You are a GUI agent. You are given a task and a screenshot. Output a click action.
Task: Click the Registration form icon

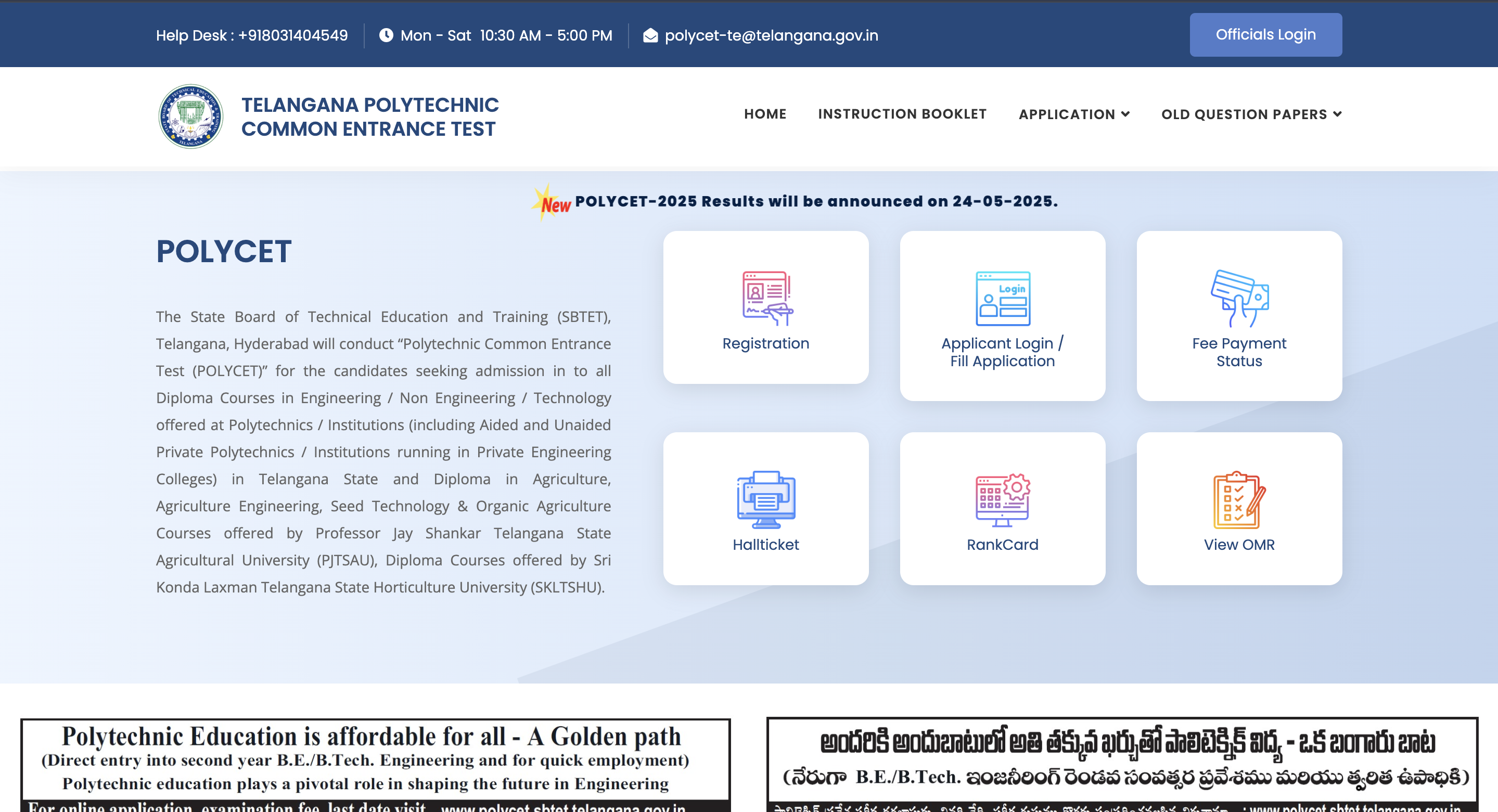[767, 298]
